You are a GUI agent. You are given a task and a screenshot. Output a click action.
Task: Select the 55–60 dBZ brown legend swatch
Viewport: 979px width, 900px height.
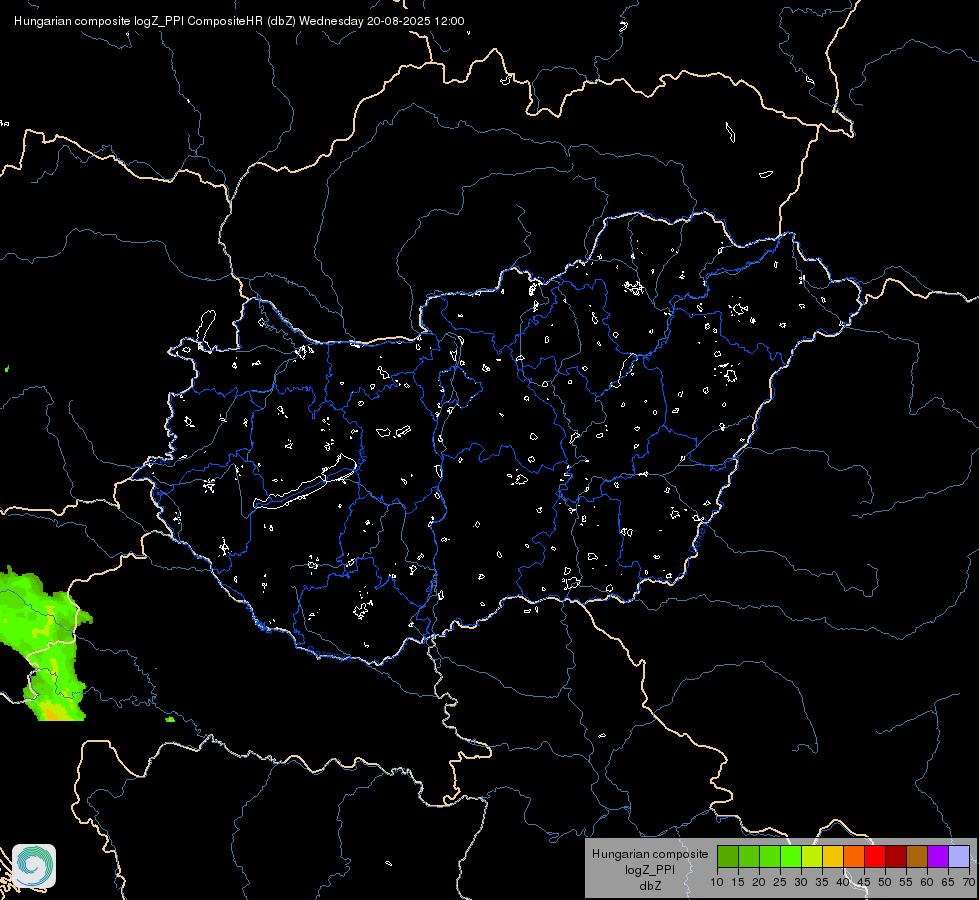(917, 856)
